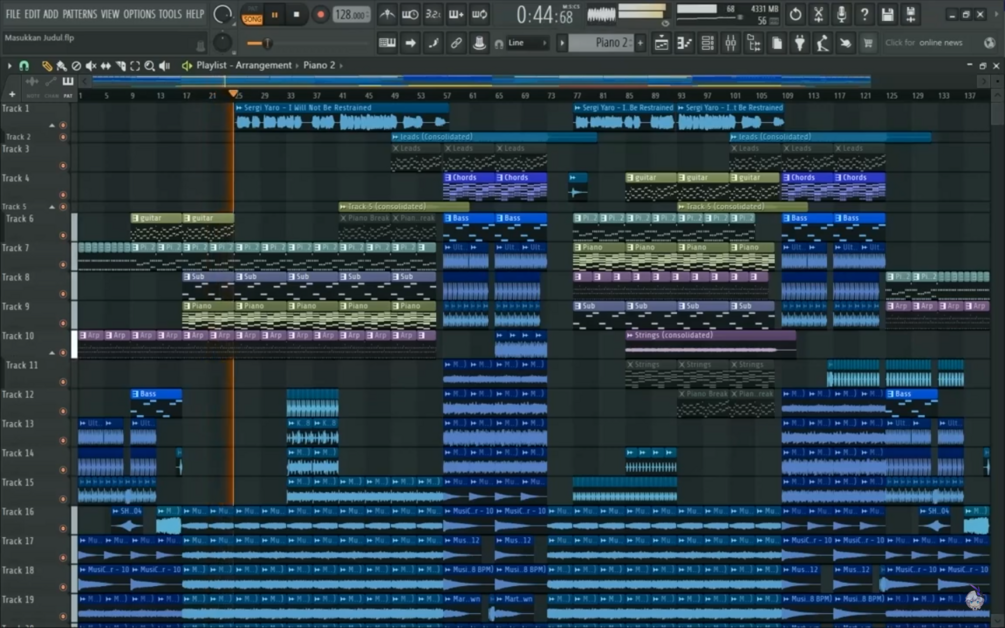Open help with the question mark icon
The height and width of the screenshot is (628, 1005).
(x=864, y=14)
